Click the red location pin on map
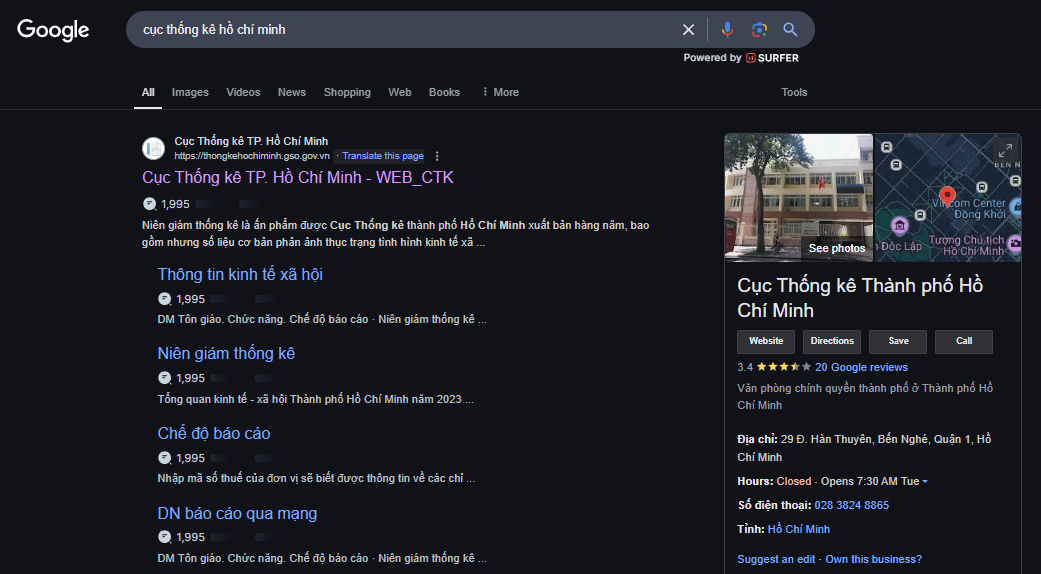1041x574 pixels. [948, 195]
